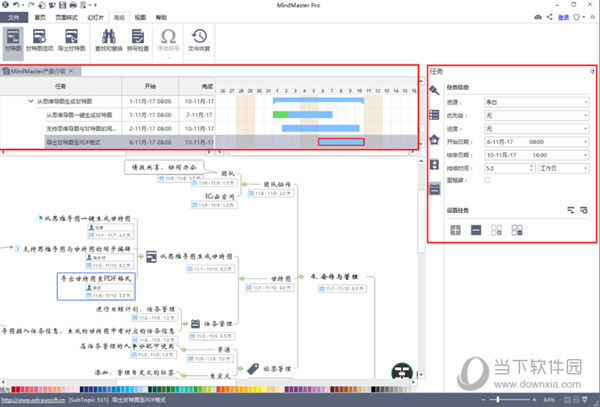Image resolution: width=600 pixels, height=407 pixels.
Task: Select the 高级 (Advanced) ribbon tab
Action: [119, 17]
